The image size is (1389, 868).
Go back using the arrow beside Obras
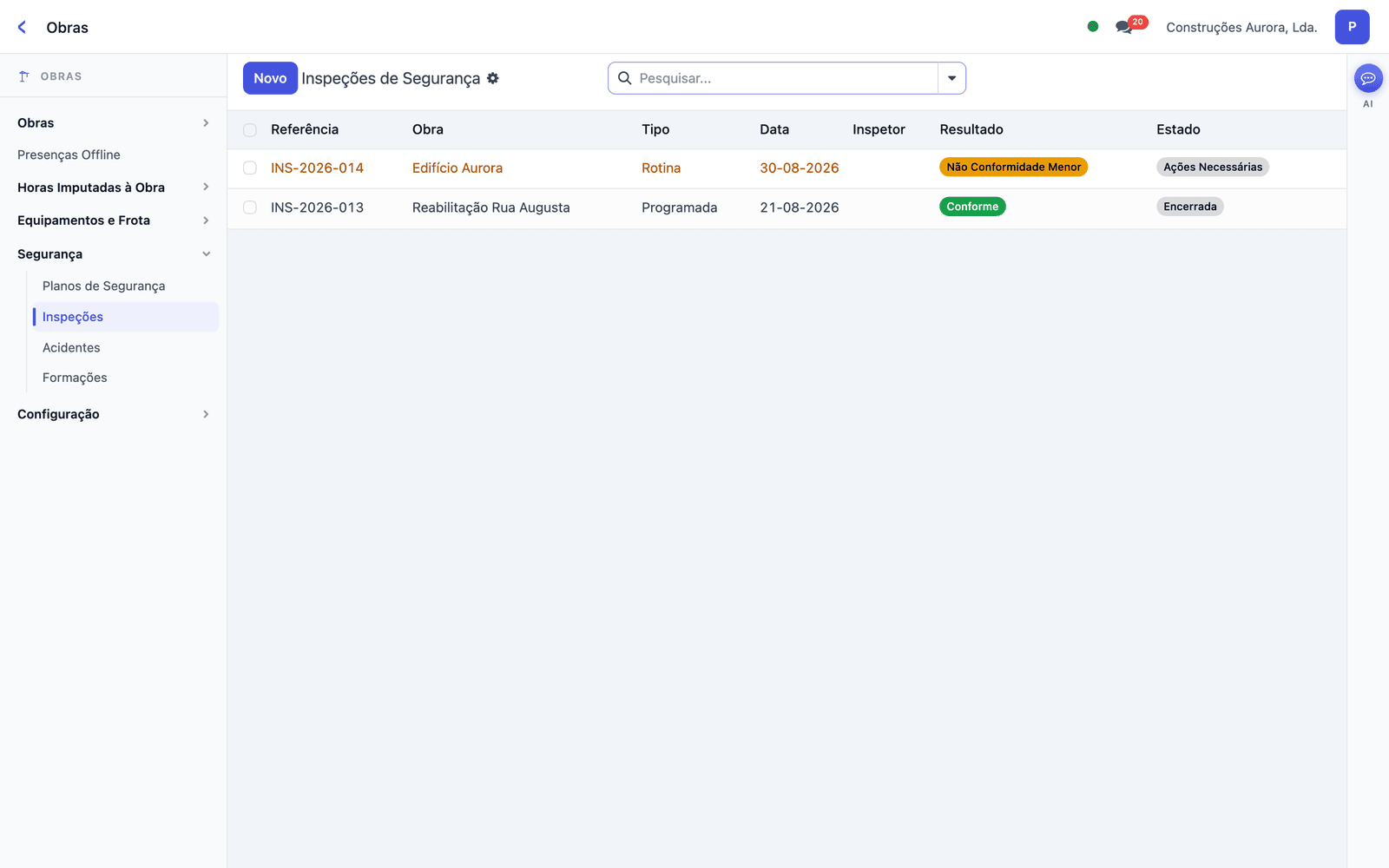[x=23, y=28]
